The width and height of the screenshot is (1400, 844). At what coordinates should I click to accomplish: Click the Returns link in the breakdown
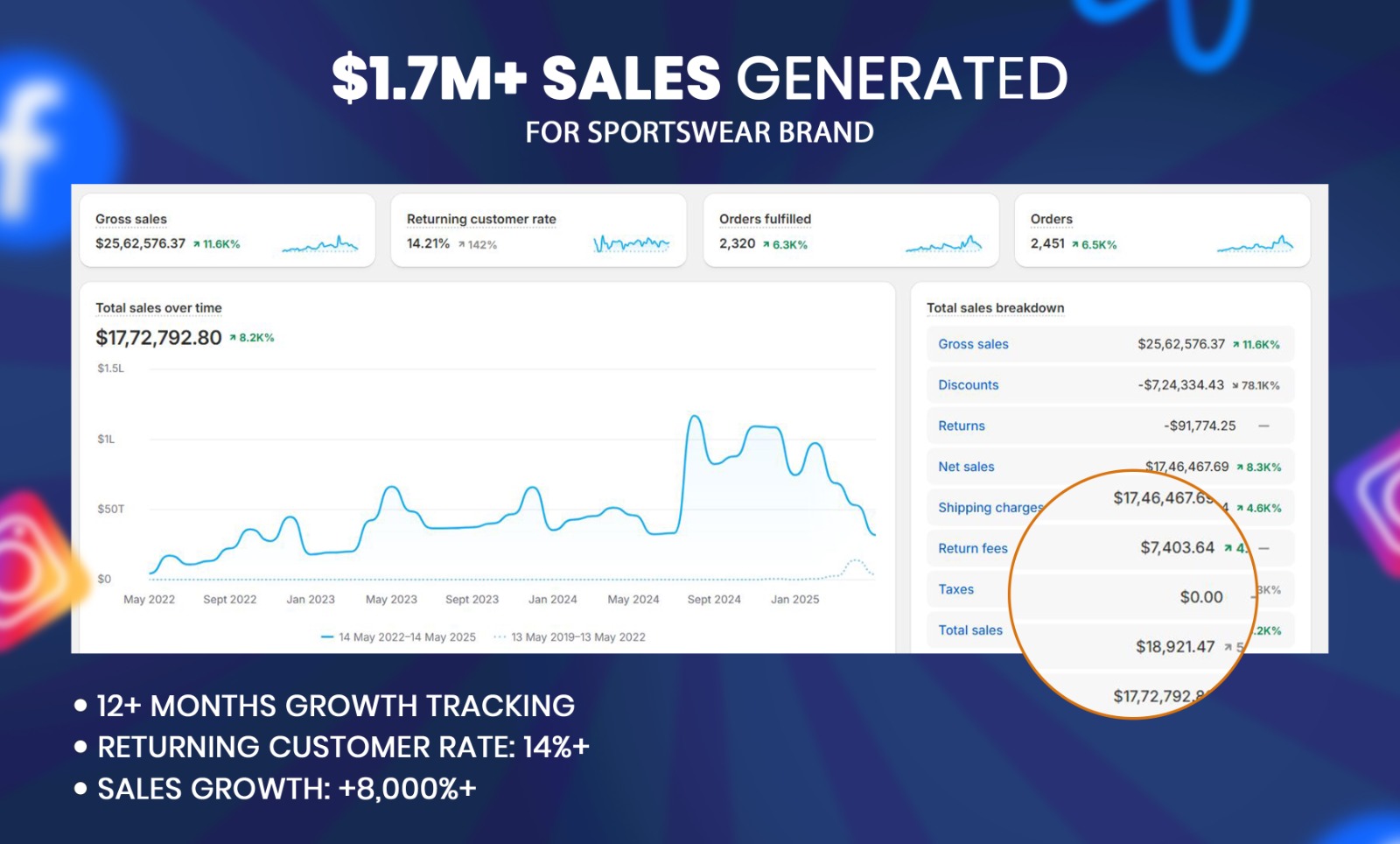pyautogui.click(x=962, y=426)
